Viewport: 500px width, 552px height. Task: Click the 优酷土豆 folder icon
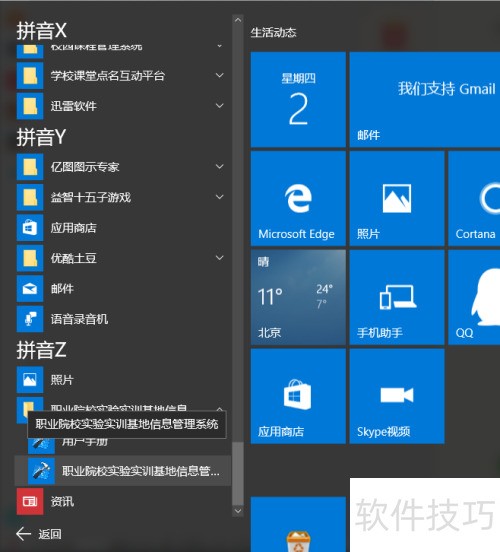coord(30,258)
